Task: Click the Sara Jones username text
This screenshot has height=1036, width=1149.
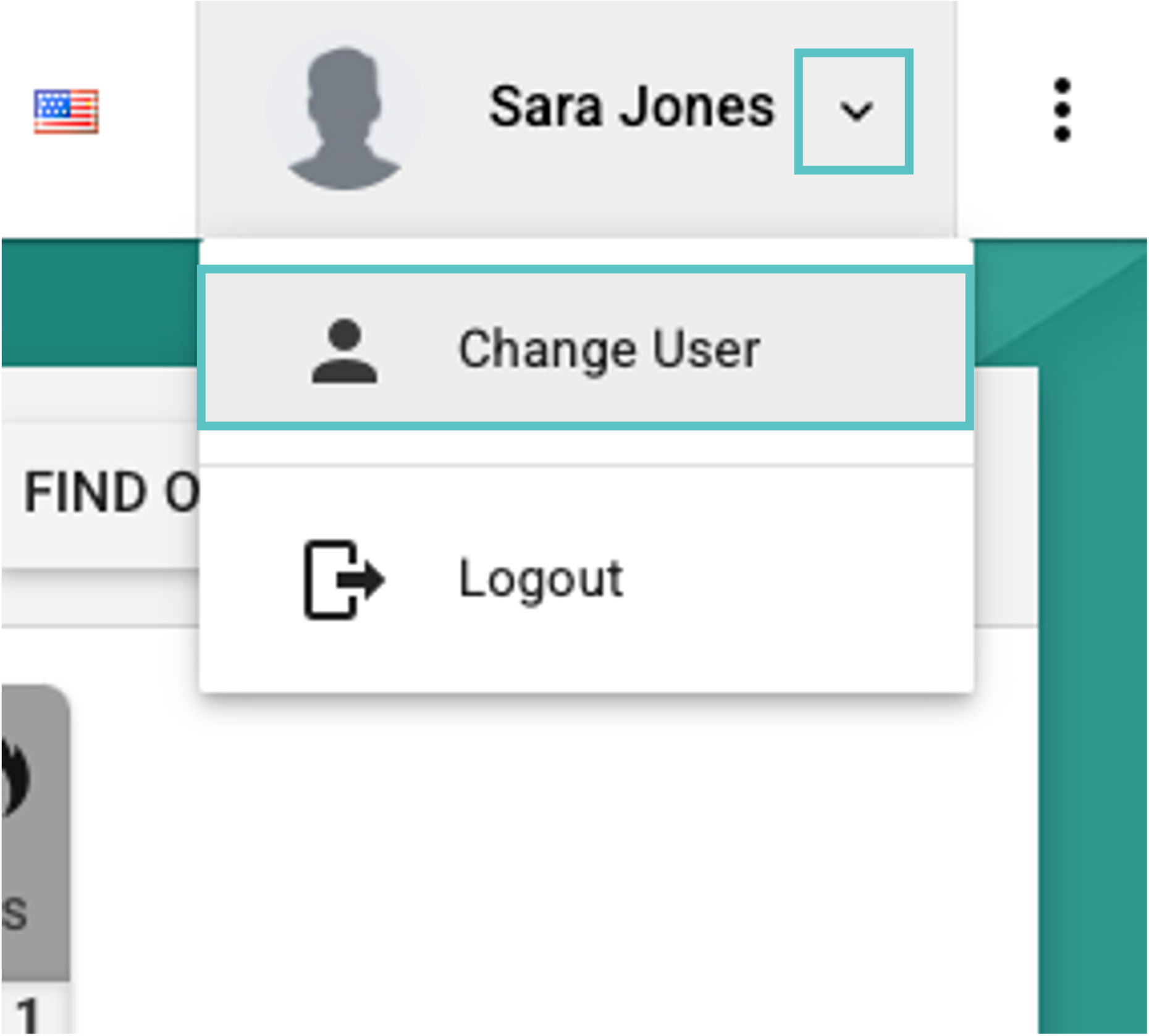Action: [631, 107]
